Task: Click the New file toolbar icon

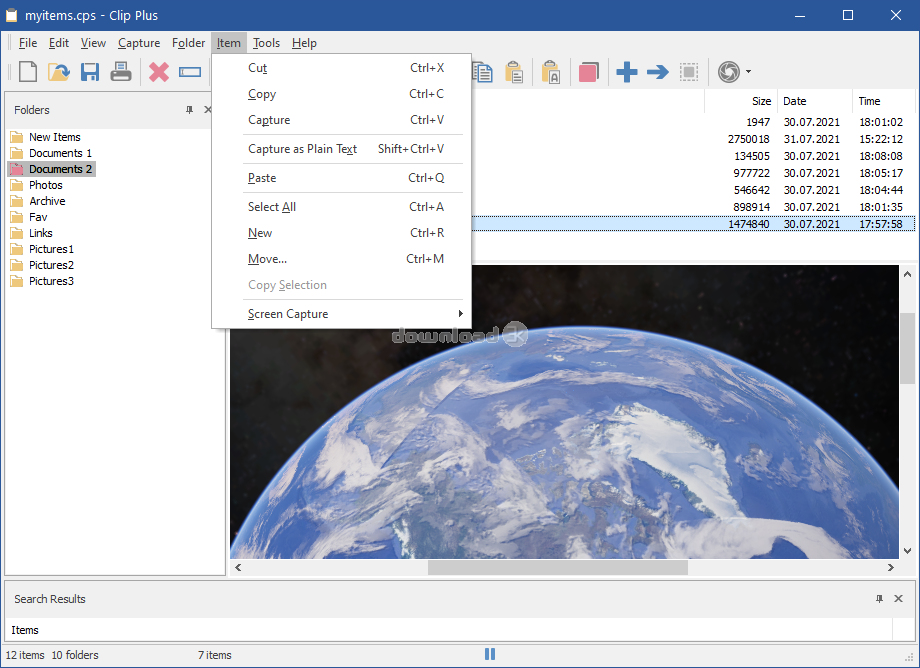Action: coord(28,72)
